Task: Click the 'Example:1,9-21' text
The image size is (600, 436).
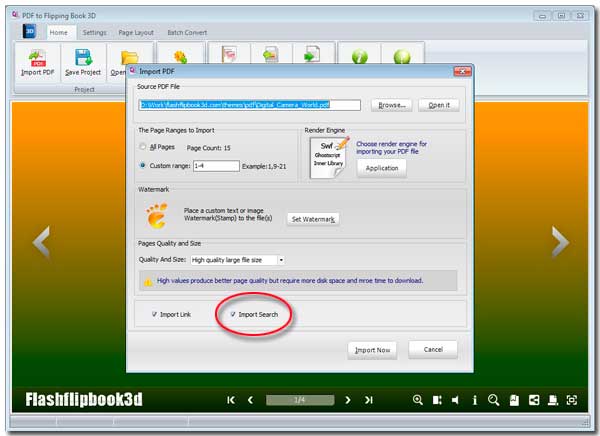Action: (264, 166)
